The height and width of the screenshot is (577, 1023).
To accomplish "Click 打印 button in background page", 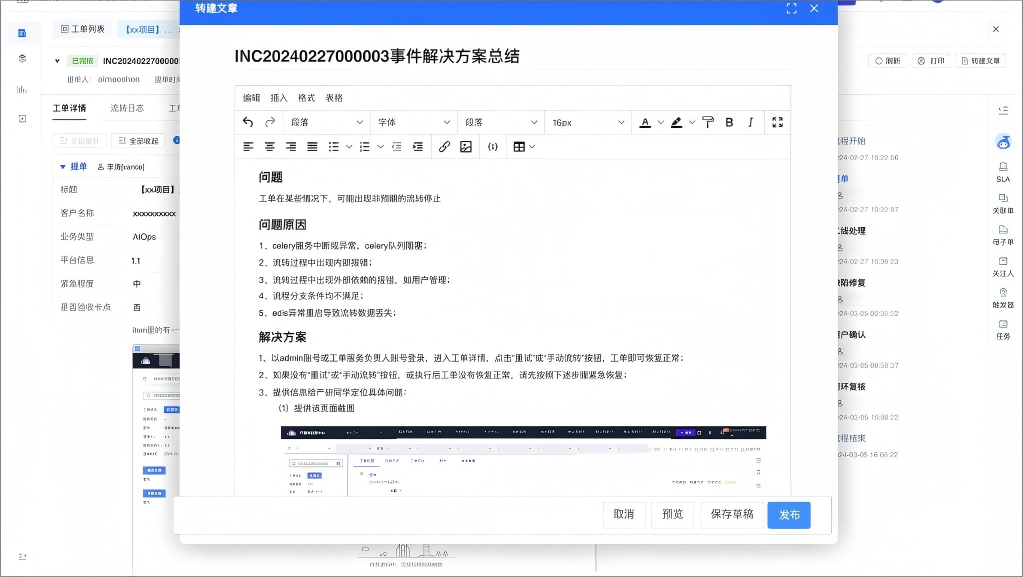I will (x=931, y=61).
